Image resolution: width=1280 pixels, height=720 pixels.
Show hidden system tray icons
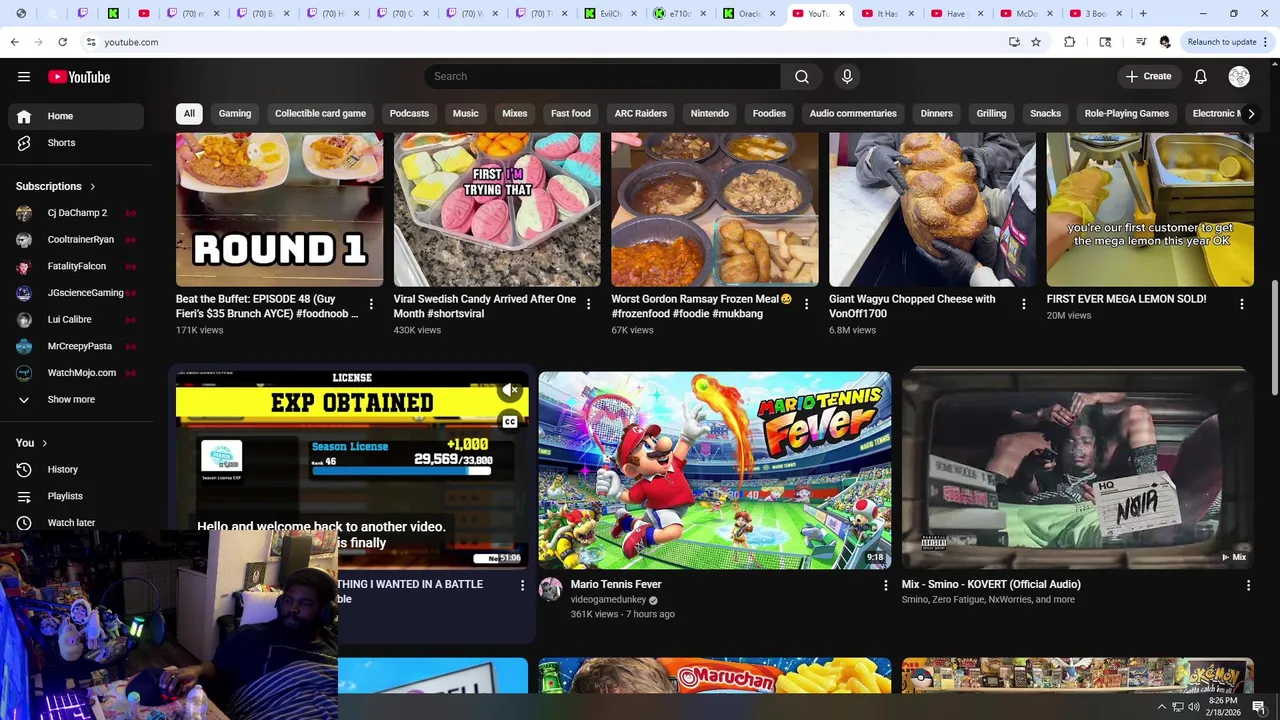click(x=1161, y=707)
